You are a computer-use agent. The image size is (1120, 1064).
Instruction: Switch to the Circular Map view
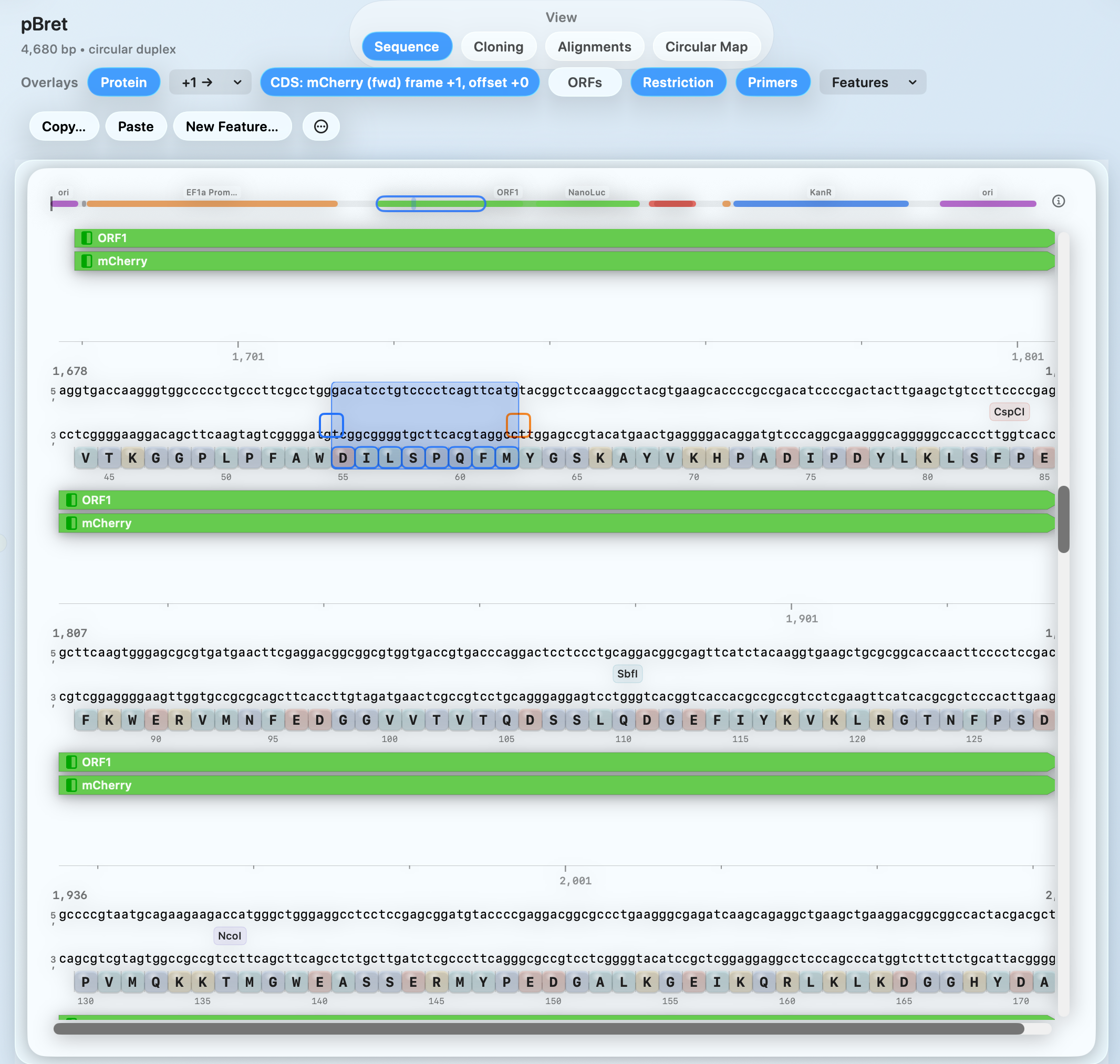tap(707, 47)
